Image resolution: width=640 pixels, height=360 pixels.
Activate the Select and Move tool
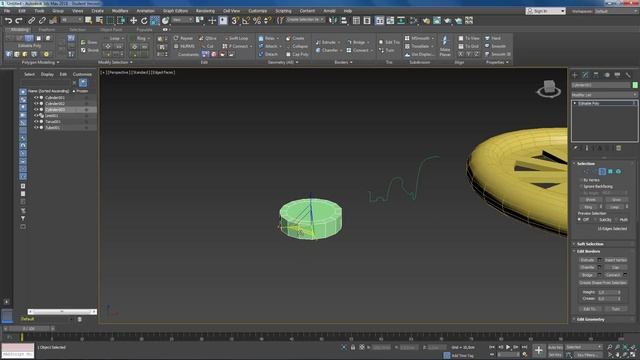coord(133,20)
